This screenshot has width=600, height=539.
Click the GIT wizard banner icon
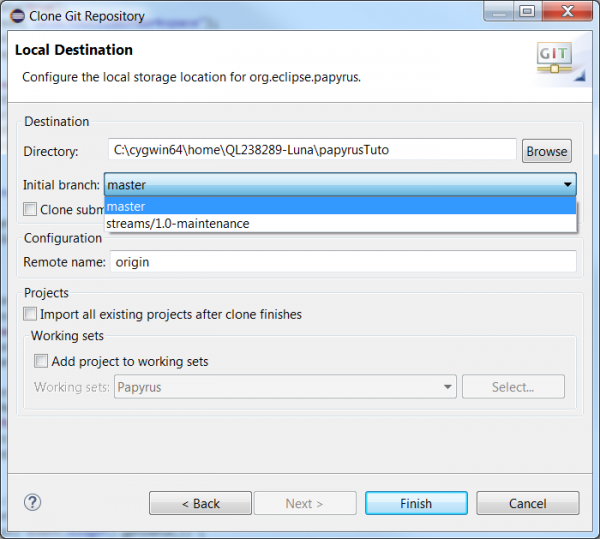pyautogui.click(x=554, y=58)
